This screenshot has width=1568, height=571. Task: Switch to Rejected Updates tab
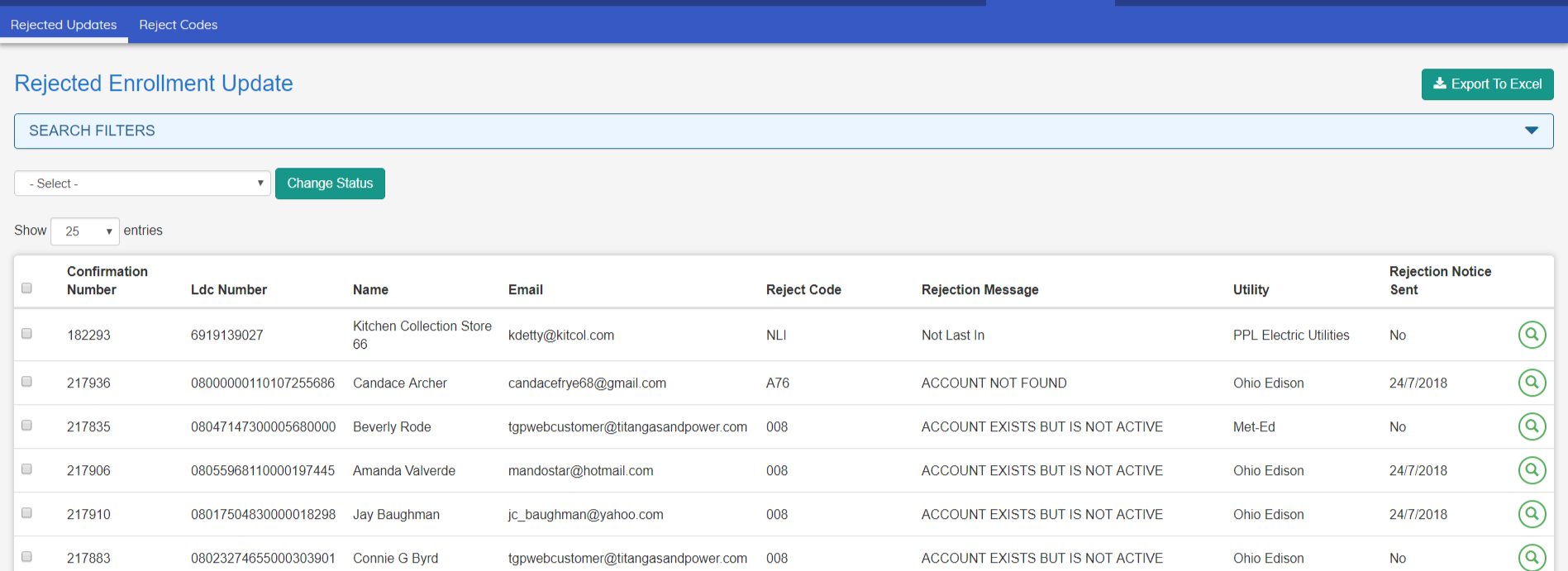click(x=64, y=25)
